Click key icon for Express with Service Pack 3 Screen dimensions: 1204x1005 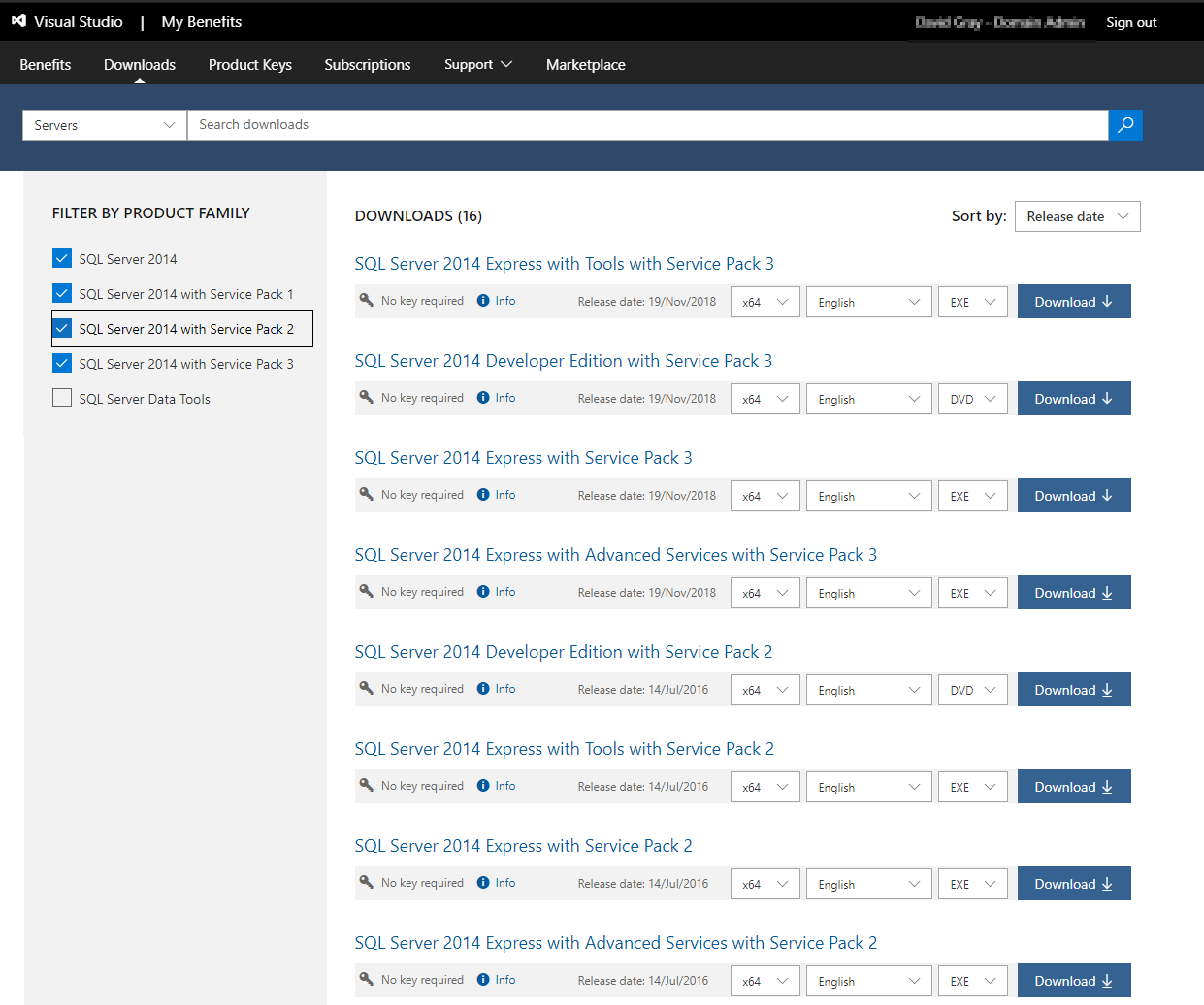366,494
